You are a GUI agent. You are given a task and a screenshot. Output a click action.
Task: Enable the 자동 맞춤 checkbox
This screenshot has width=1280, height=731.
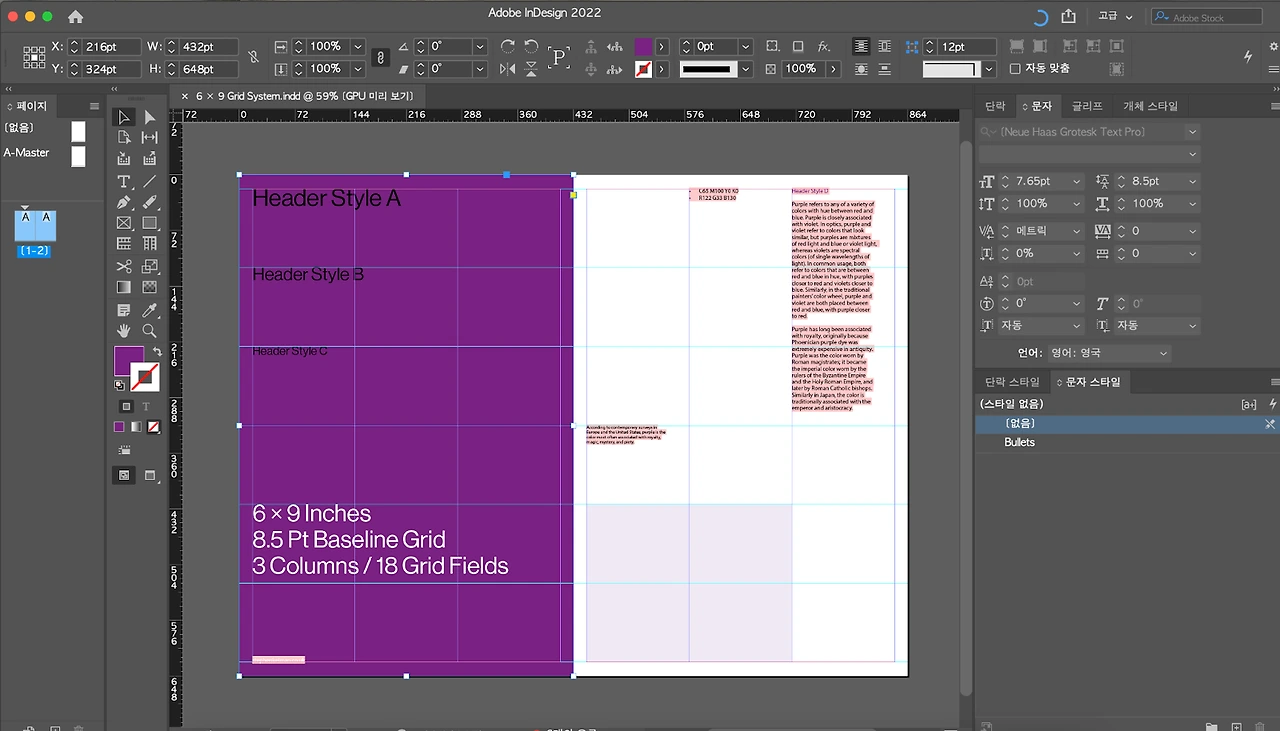click(1015, 69)
